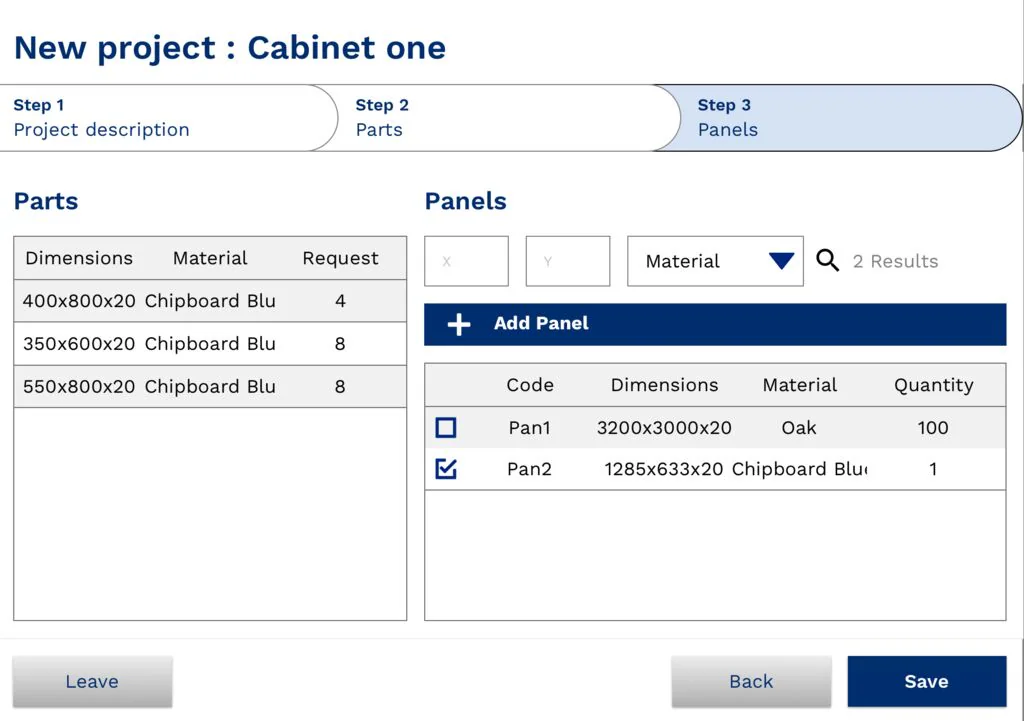Click the Material dropdown arrow

[781, 261]
